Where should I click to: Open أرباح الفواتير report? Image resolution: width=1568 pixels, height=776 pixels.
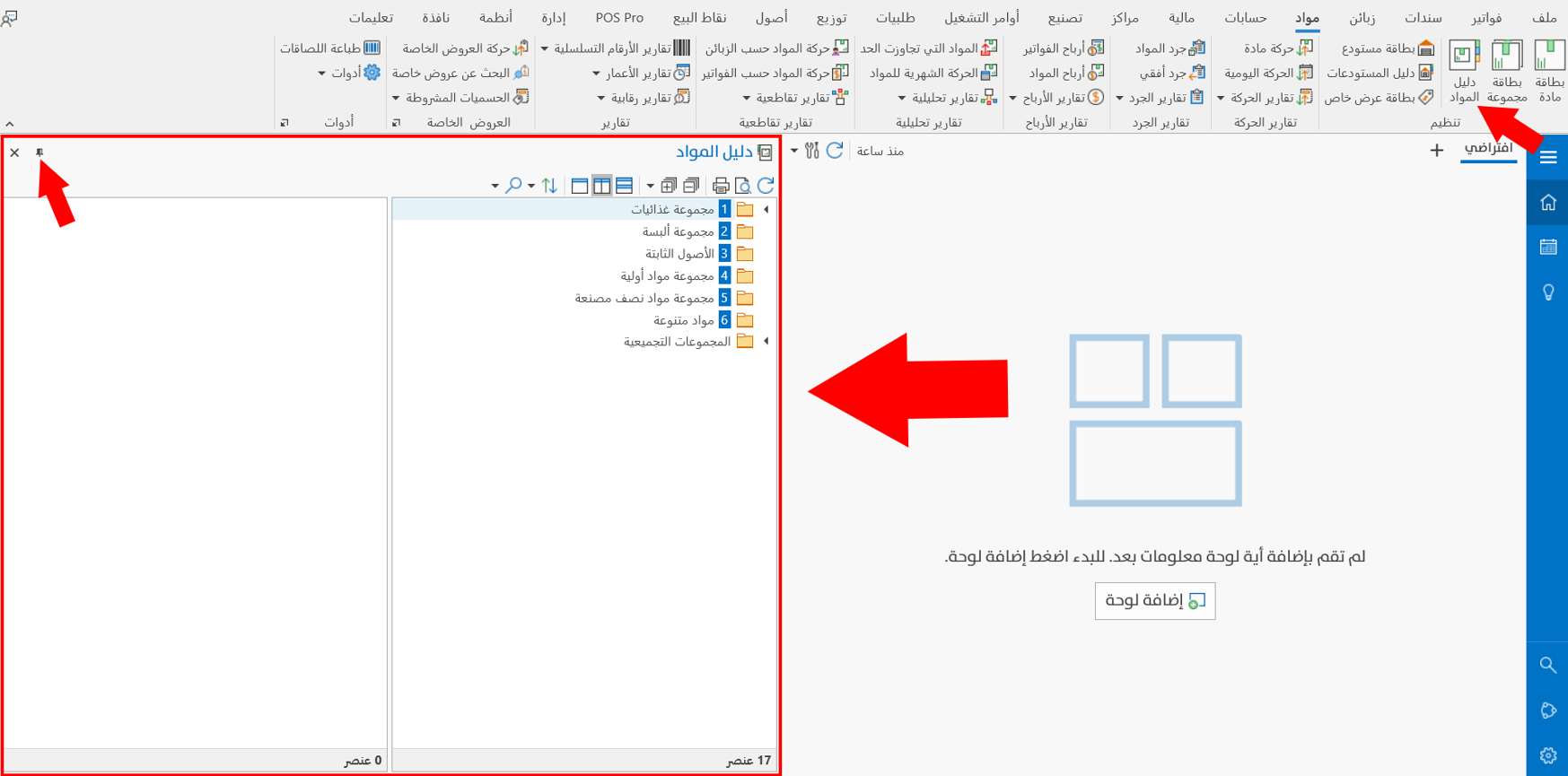click(x=1064, y=48)
